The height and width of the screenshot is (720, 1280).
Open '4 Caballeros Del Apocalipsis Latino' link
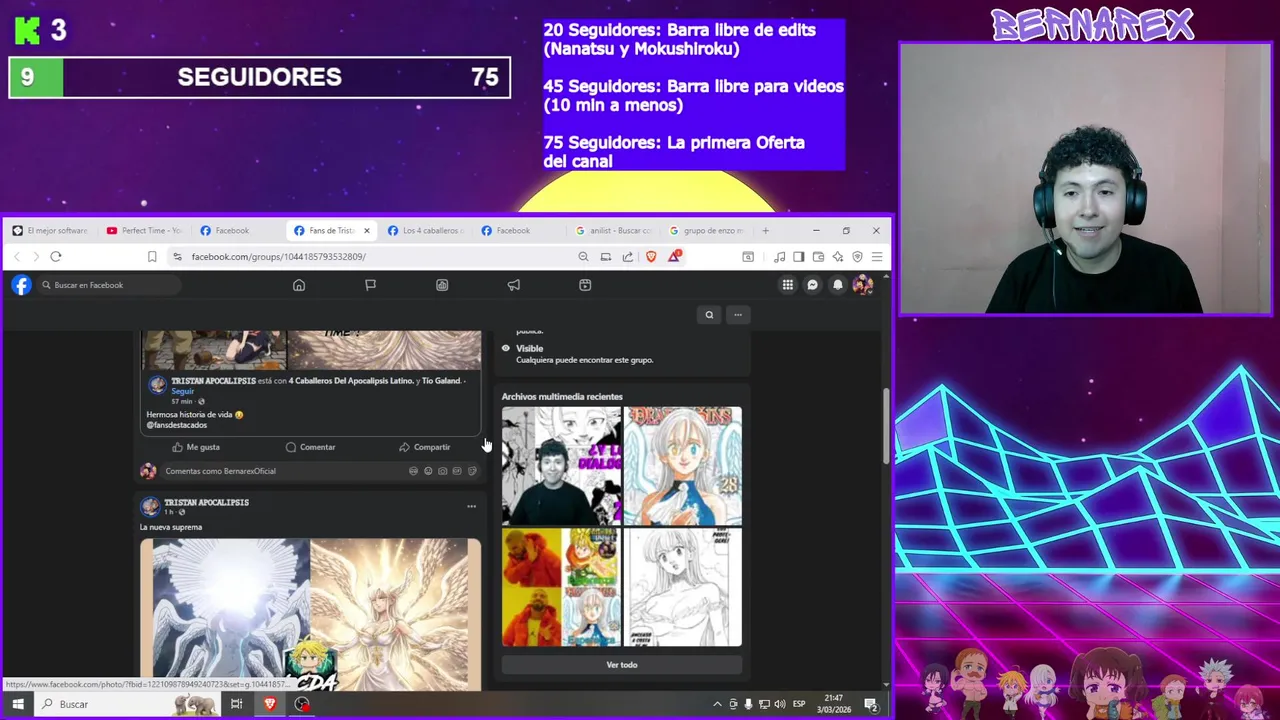351,381
